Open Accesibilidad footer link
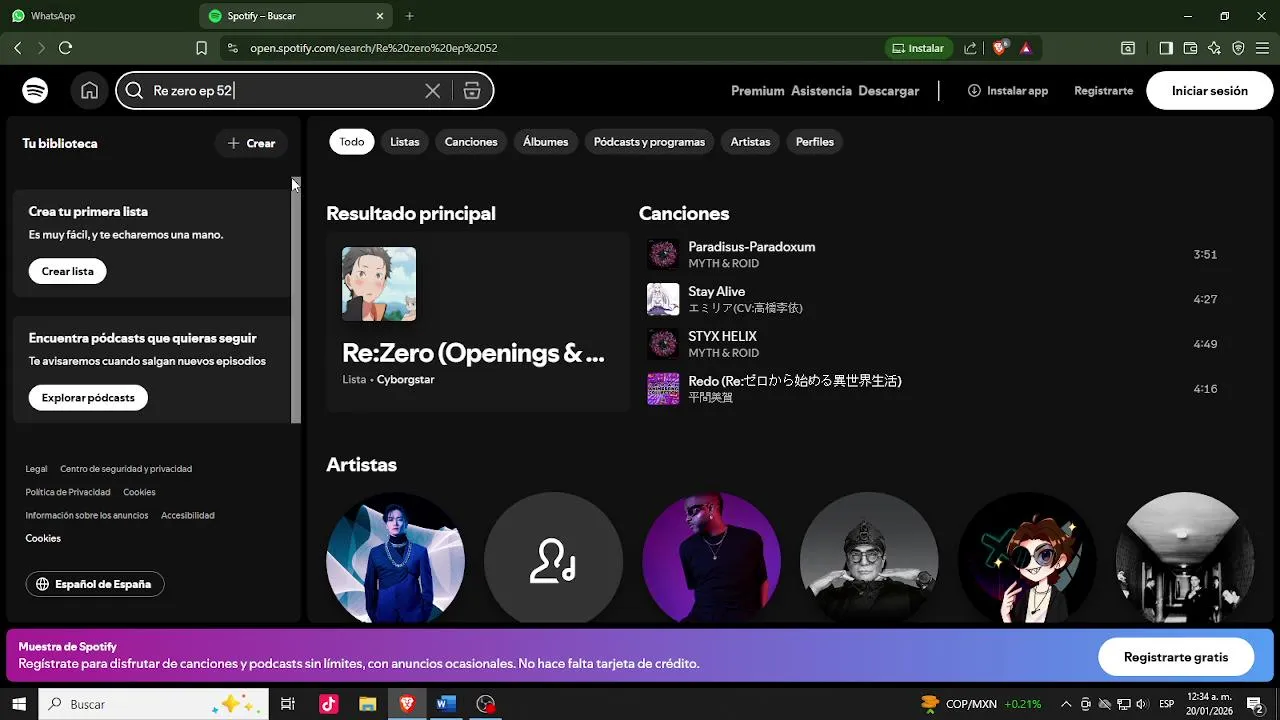Image resolution: width=1280 pixels, height=720 pixels. pyautogui.click(x=188, y=515)
